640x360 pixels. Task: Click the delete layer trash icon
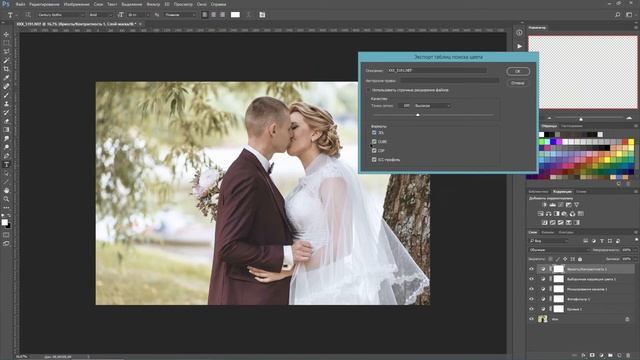point(628,356)
